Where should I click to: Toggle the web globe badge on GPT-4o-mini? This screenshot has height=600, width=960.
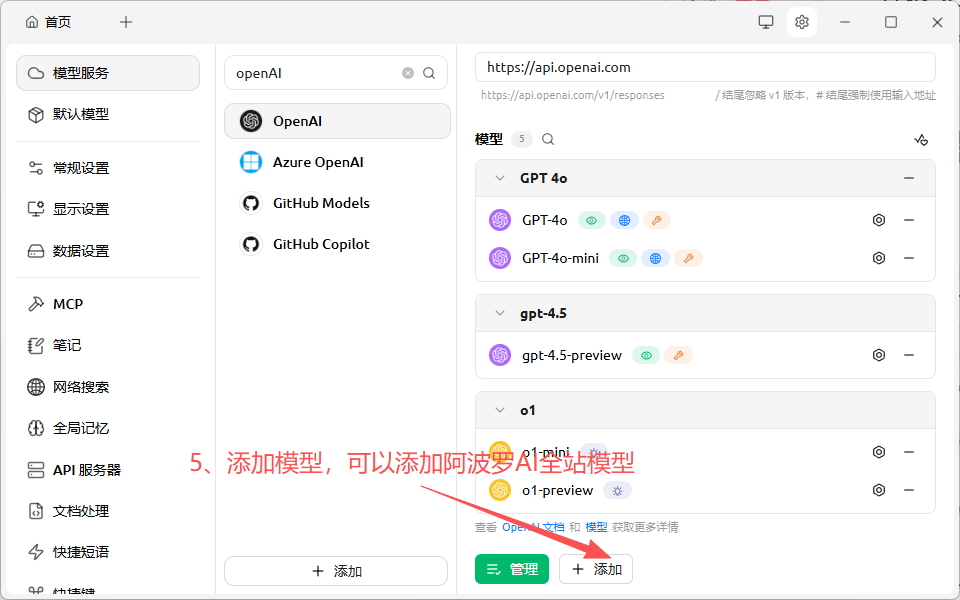pos(655,258)
